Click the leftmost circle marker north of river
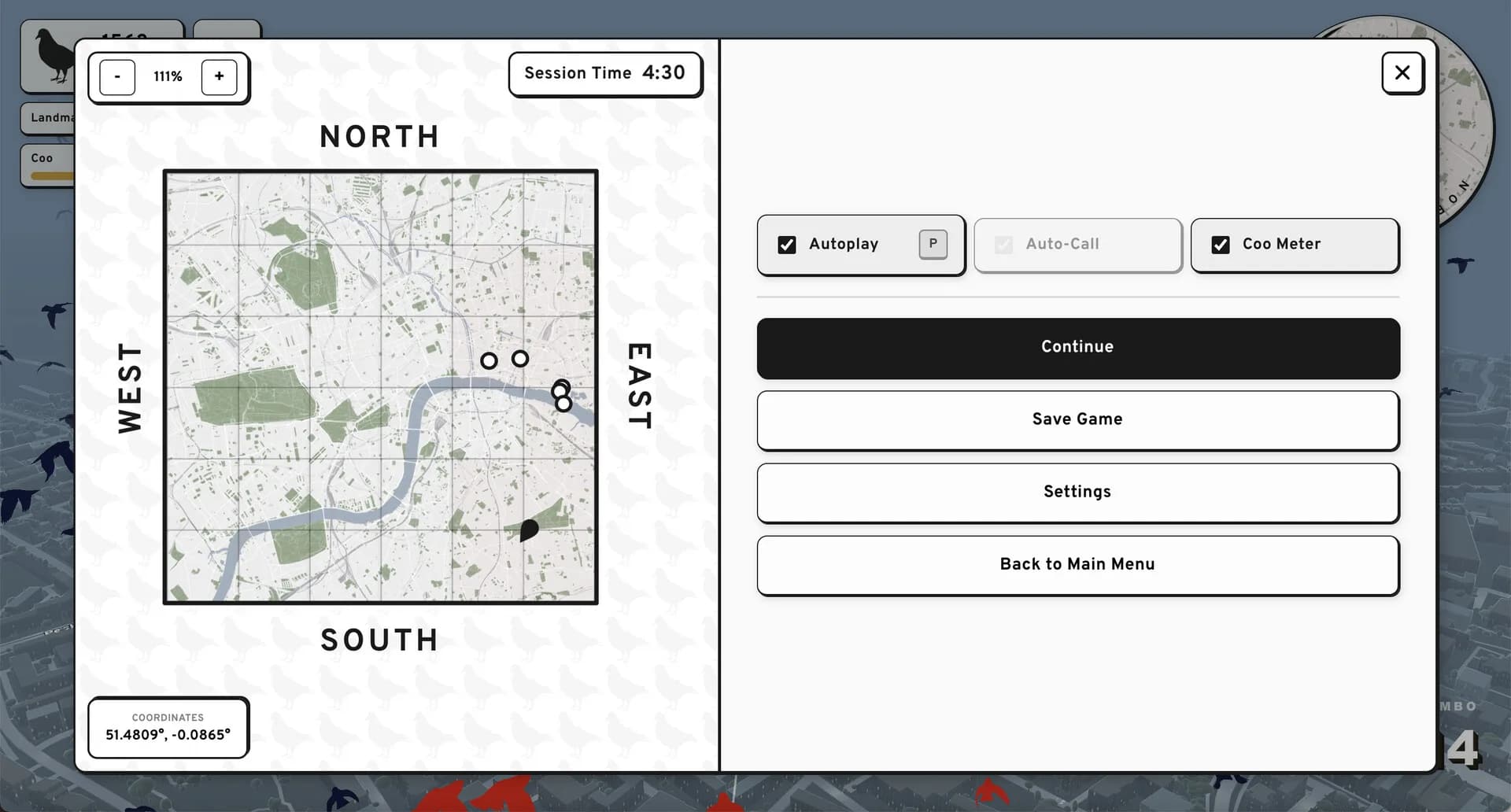Viewport: 1511px width, 812px height. (489, 361)
